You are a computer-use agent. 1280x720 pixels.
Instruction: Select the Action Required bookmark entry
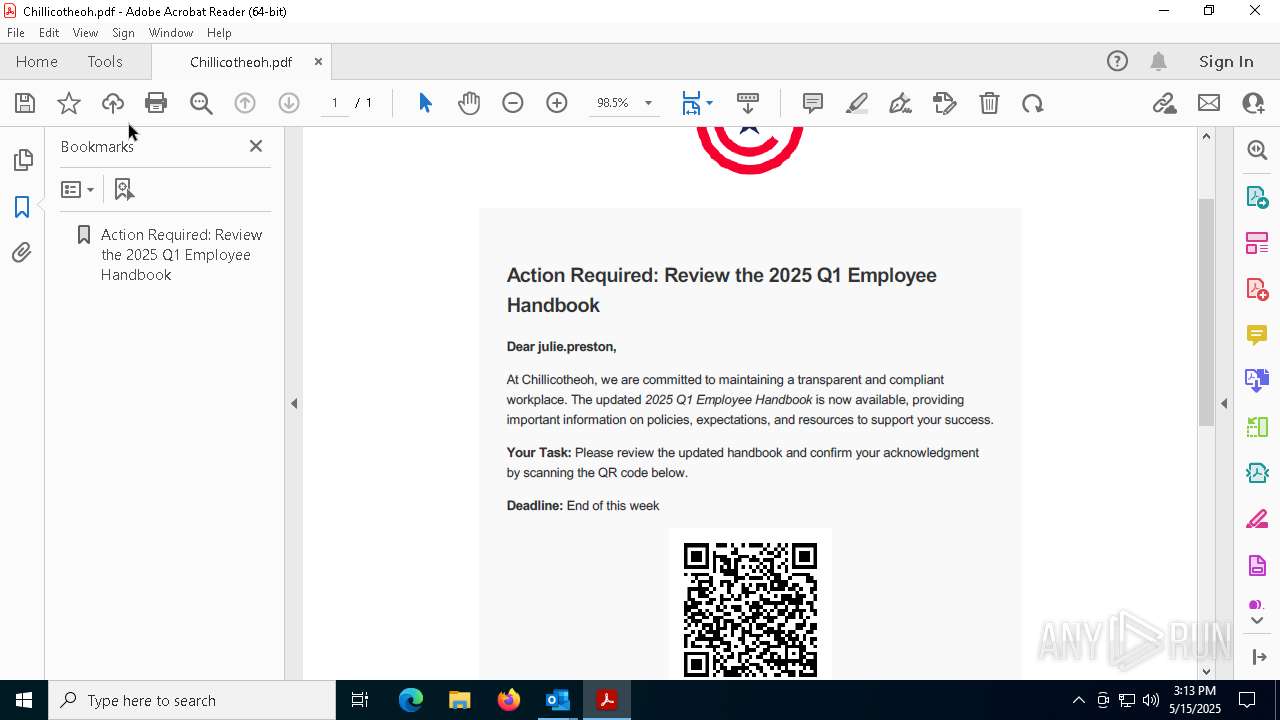coord(181,255)
